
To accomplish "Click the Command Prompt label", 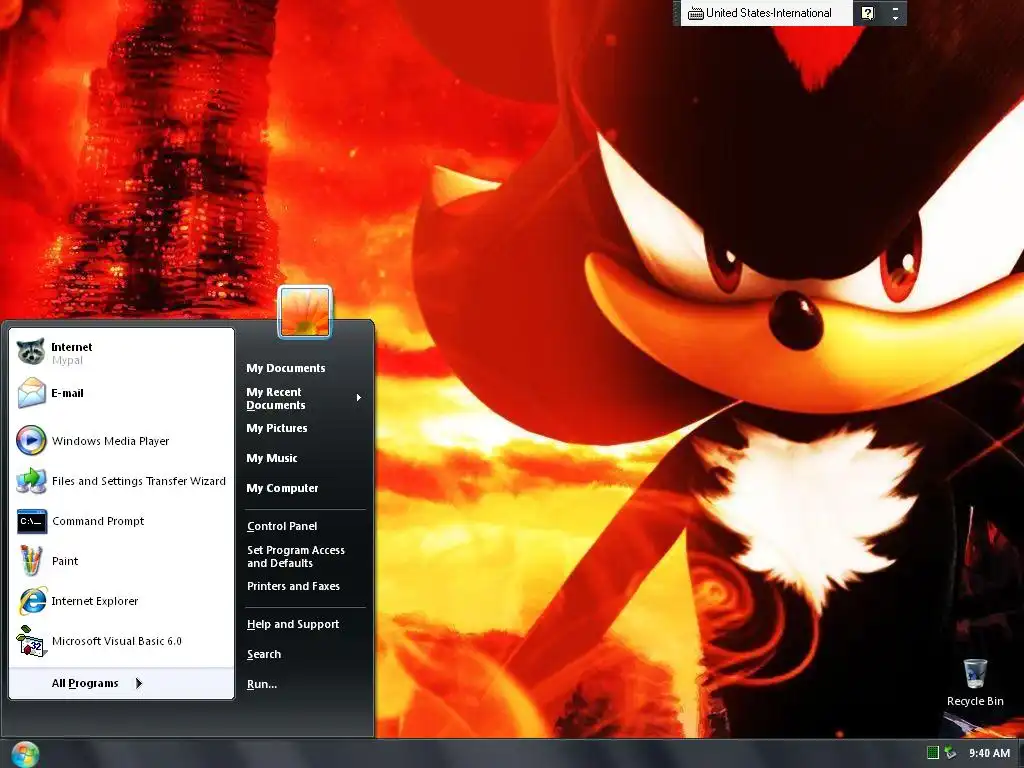I will pos(98,521).
